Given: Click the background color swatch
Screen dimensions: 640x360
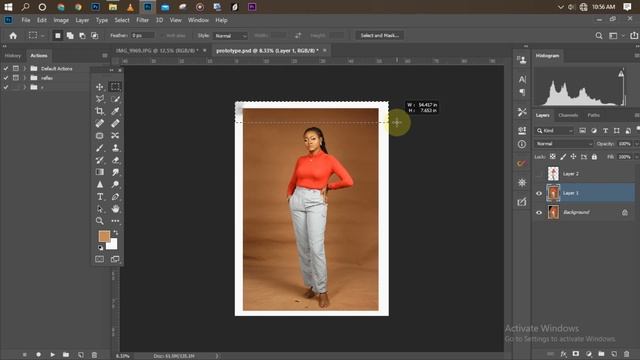Looking at the screenshot, I should [x=112, y=244].
